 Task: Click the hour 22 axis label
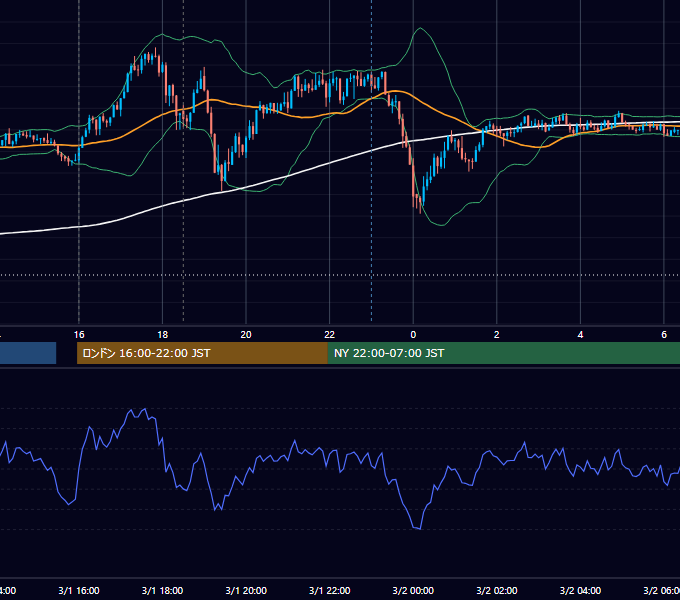tap(330, 335)
